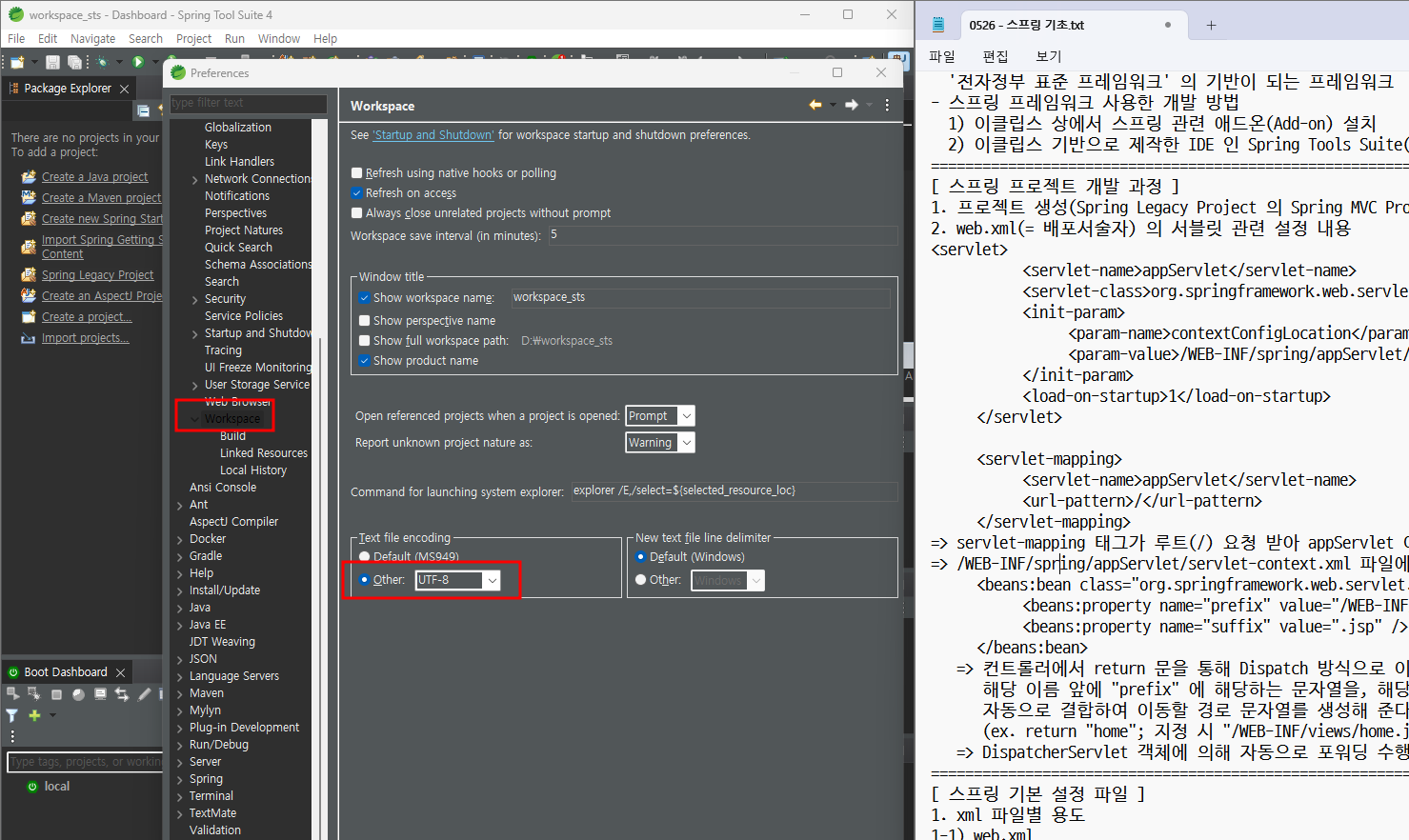Click the green Run icon in toolbar
Screen dimensions: 1409x840
click(x=138, y=62)
